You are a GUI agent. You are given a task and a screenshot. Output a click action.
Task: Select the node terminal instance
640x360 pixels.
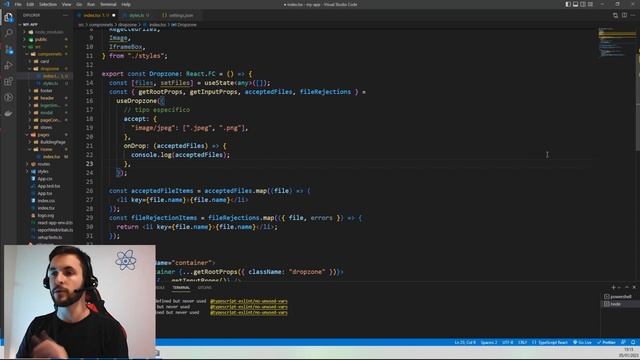tap(615, 304)
